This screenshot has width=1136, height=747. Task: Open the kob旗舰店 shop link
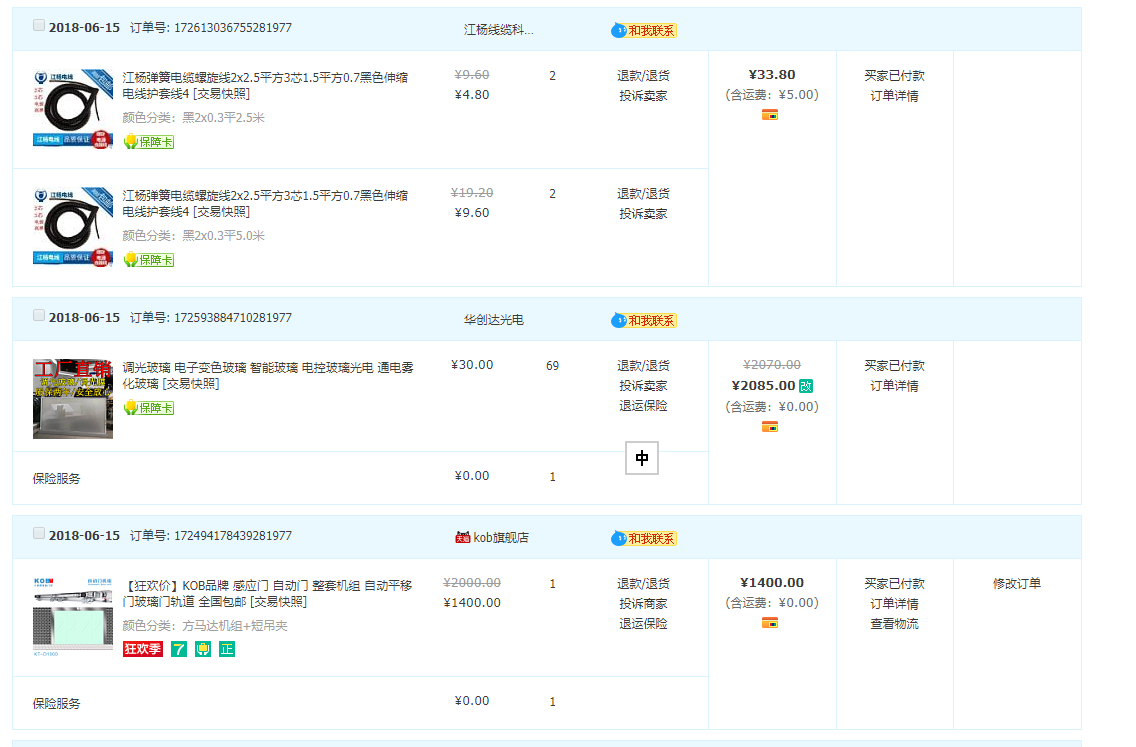(500, 538)
